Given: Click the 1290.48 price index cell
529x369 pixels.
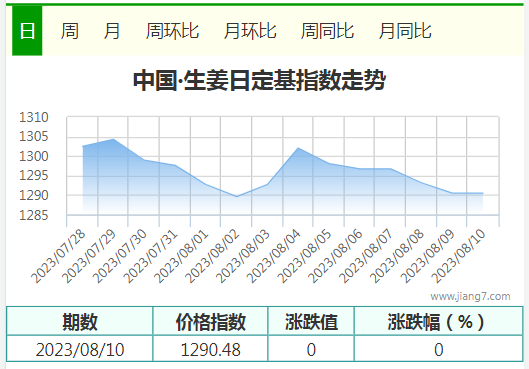Looking at the screenshot, I should coord(210,349).
